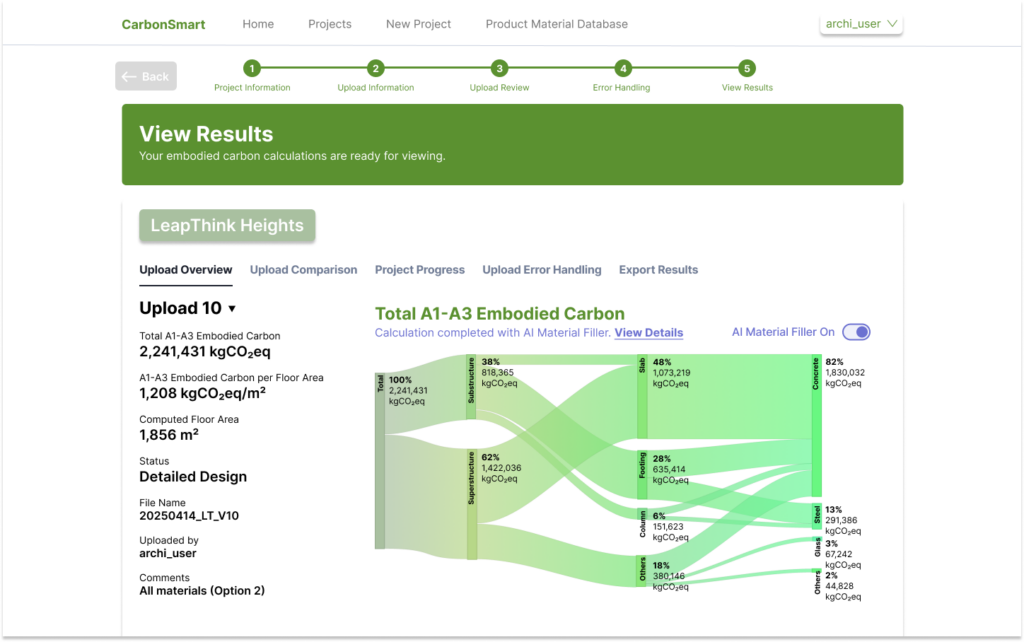Screen dimensions: 1024x642
Task: Click the step 1 Project Information circle
Action: [x=251, y=70]
